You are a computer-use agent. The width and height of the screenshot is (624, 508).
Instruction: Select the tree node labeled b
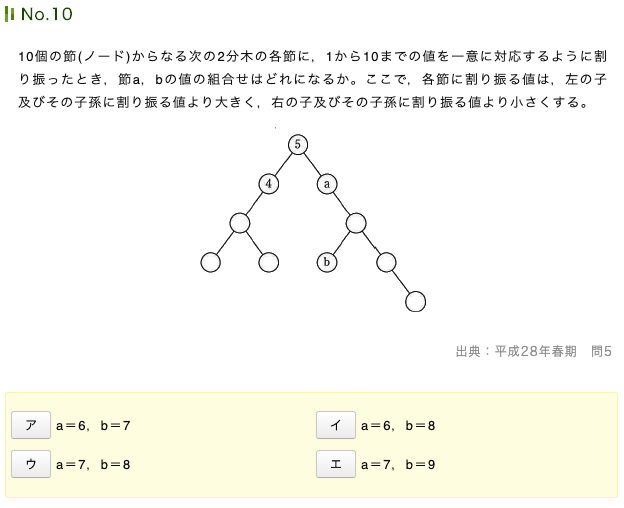click(x=327, y=262)
